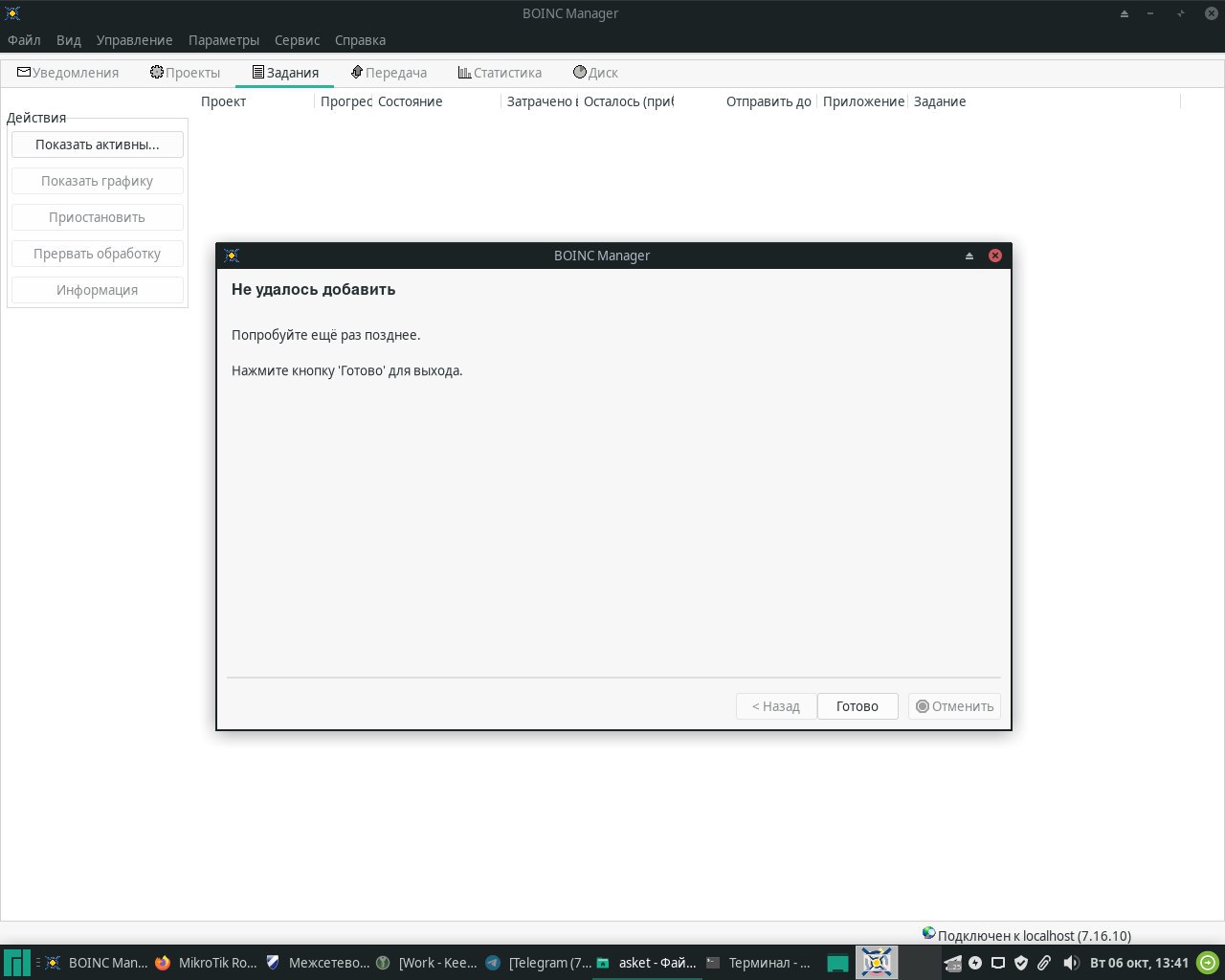The image size is (1225, 980).
Task: Switch to Терминал in the taskbar
Action: tap(758, 963)
